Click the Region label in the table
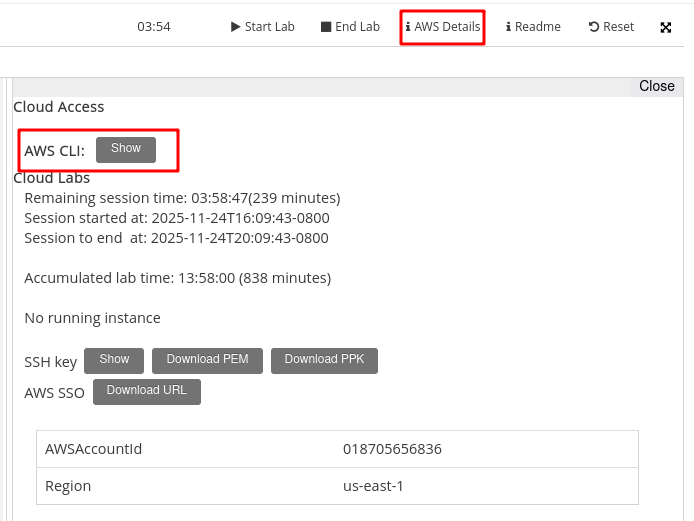Image resolution: width=694 pixels, height=521 pixels. click(x=68, y=486)
